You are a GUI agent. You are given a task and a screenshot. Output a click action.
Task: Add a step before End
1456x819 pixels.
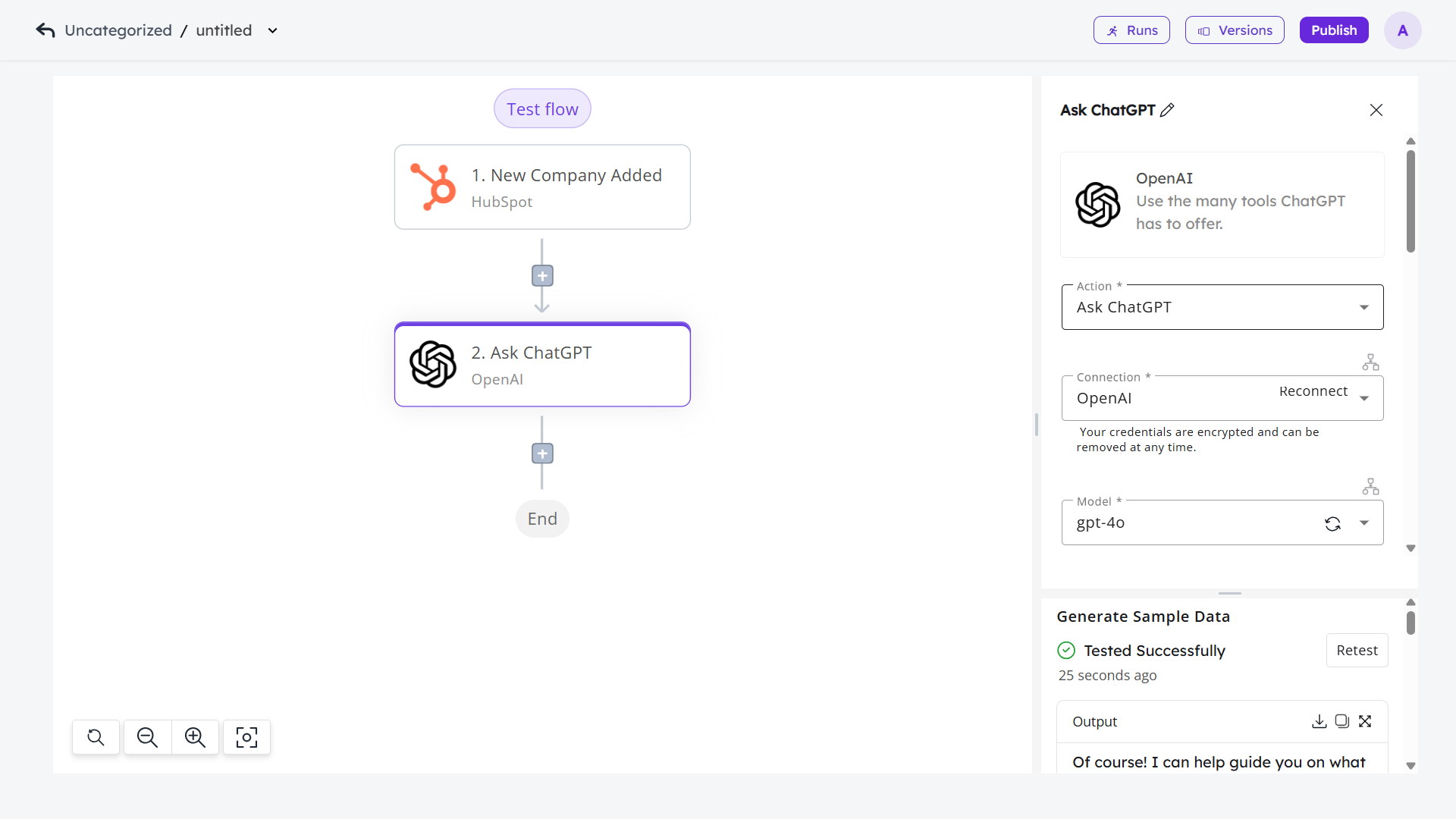click(x=542, y=453)
